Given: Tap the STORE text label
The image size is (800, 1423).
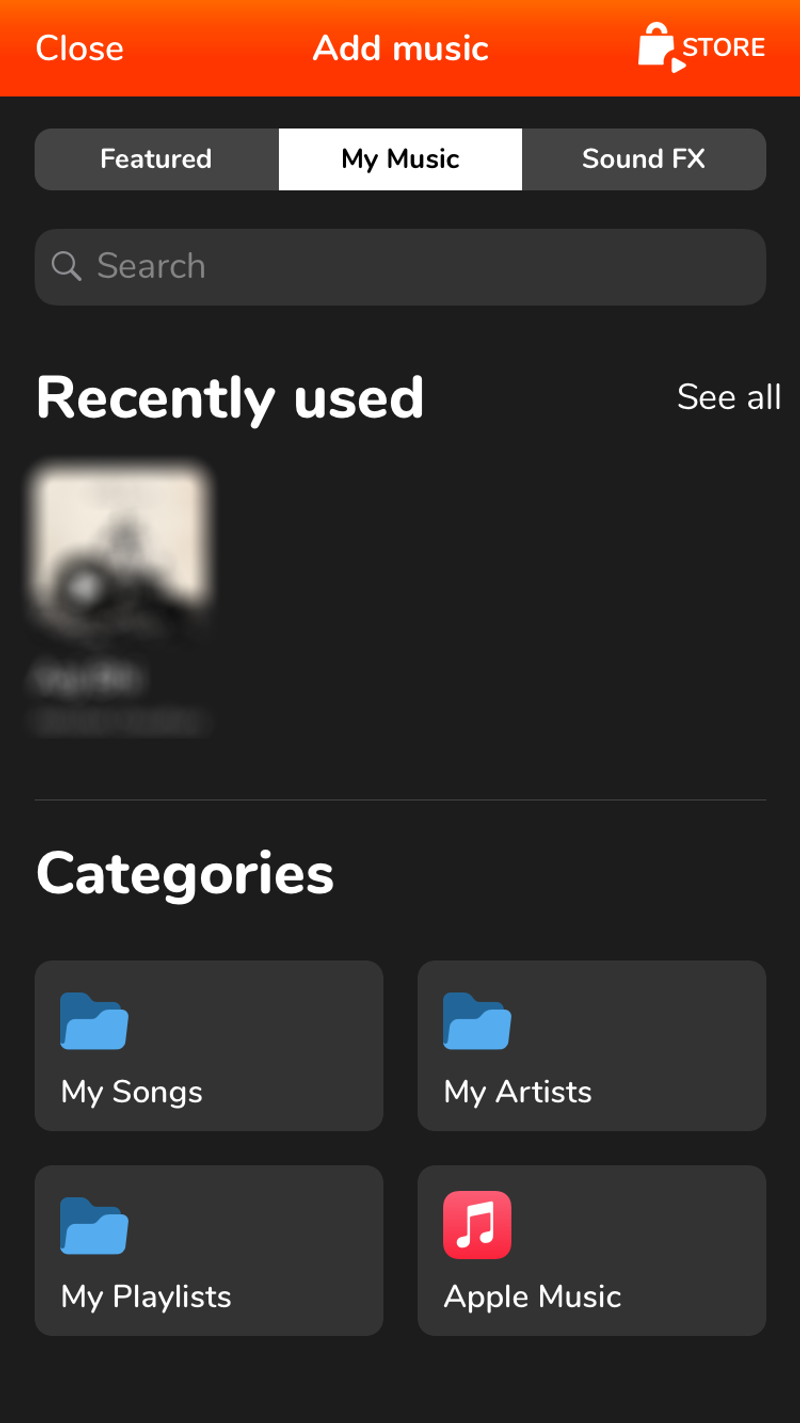Looking at the screenshot, I should tap(723, 47).
